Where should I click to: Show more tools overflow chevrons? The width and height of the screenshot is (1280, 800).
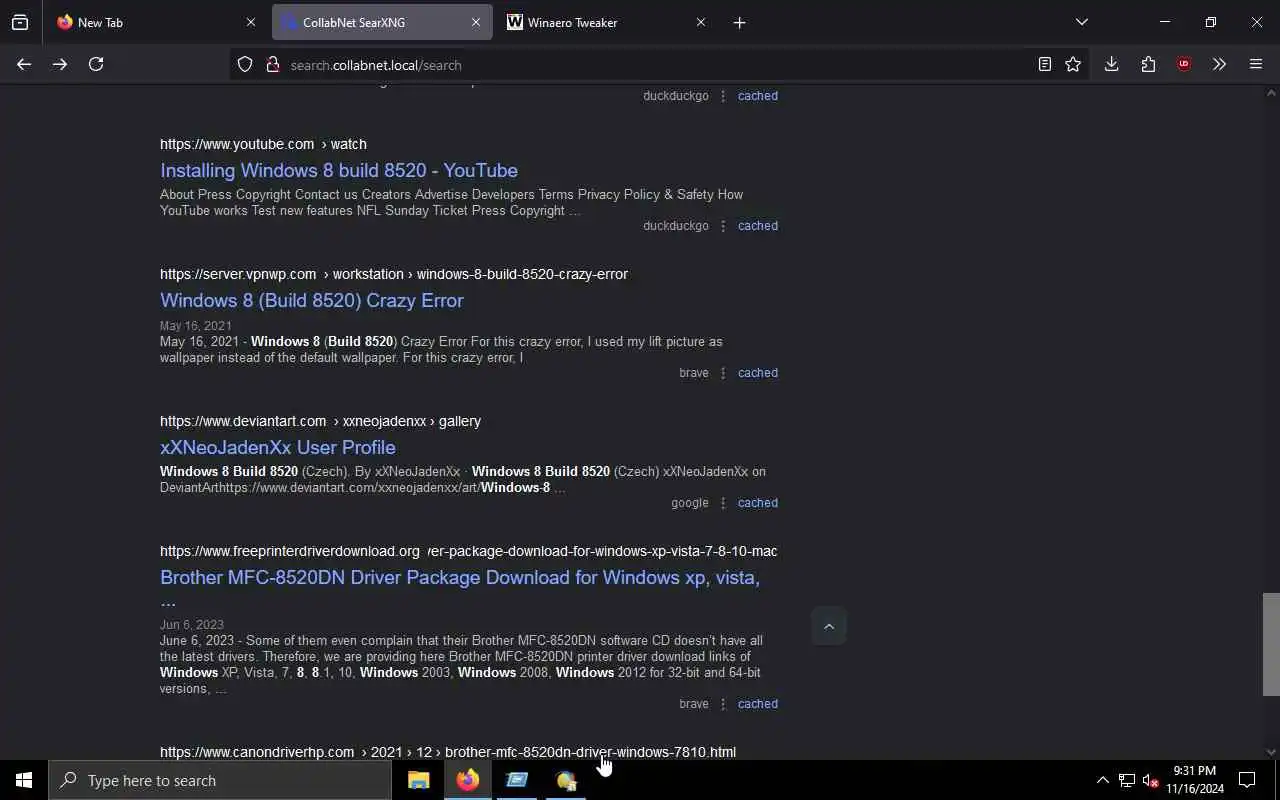(x=1219, y=64)
